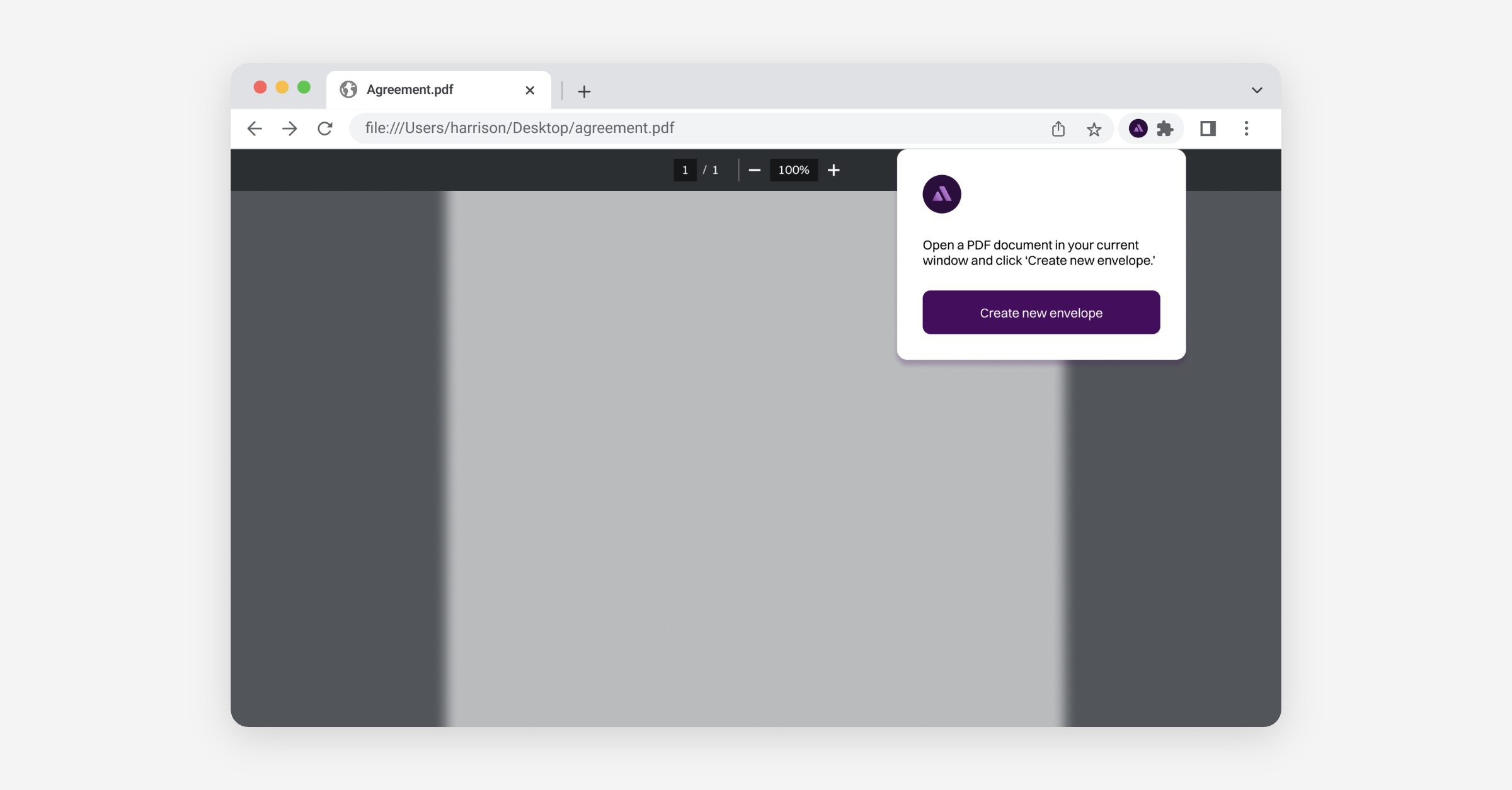Image resolution: width=1512 pixels, height=790 pixels.
Task: Open the Extensions puzzle-piece menu
Action: pos(1165,129)
